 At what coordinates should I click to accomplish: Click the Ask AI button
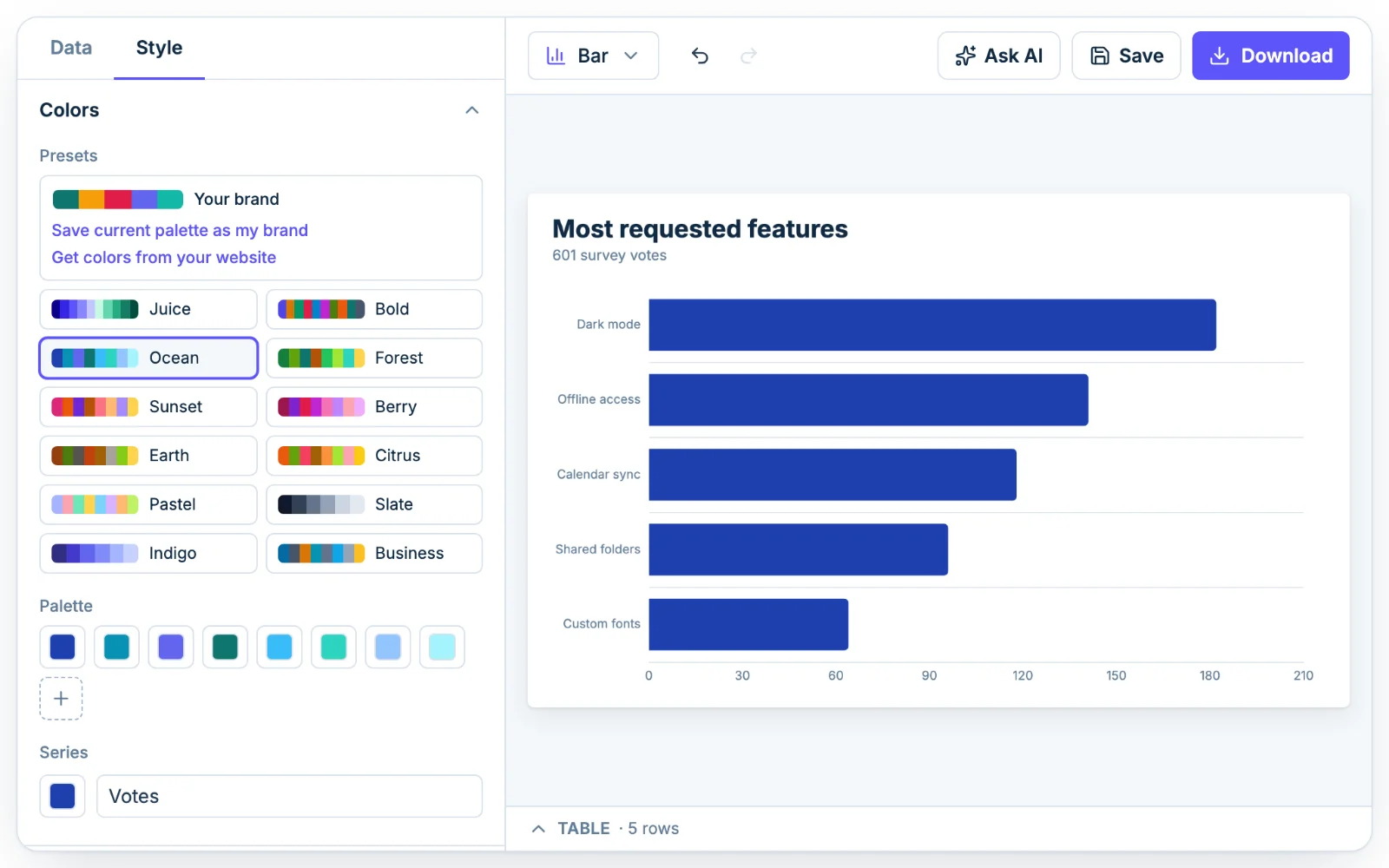pyautogui.click(x=998, y=56)
